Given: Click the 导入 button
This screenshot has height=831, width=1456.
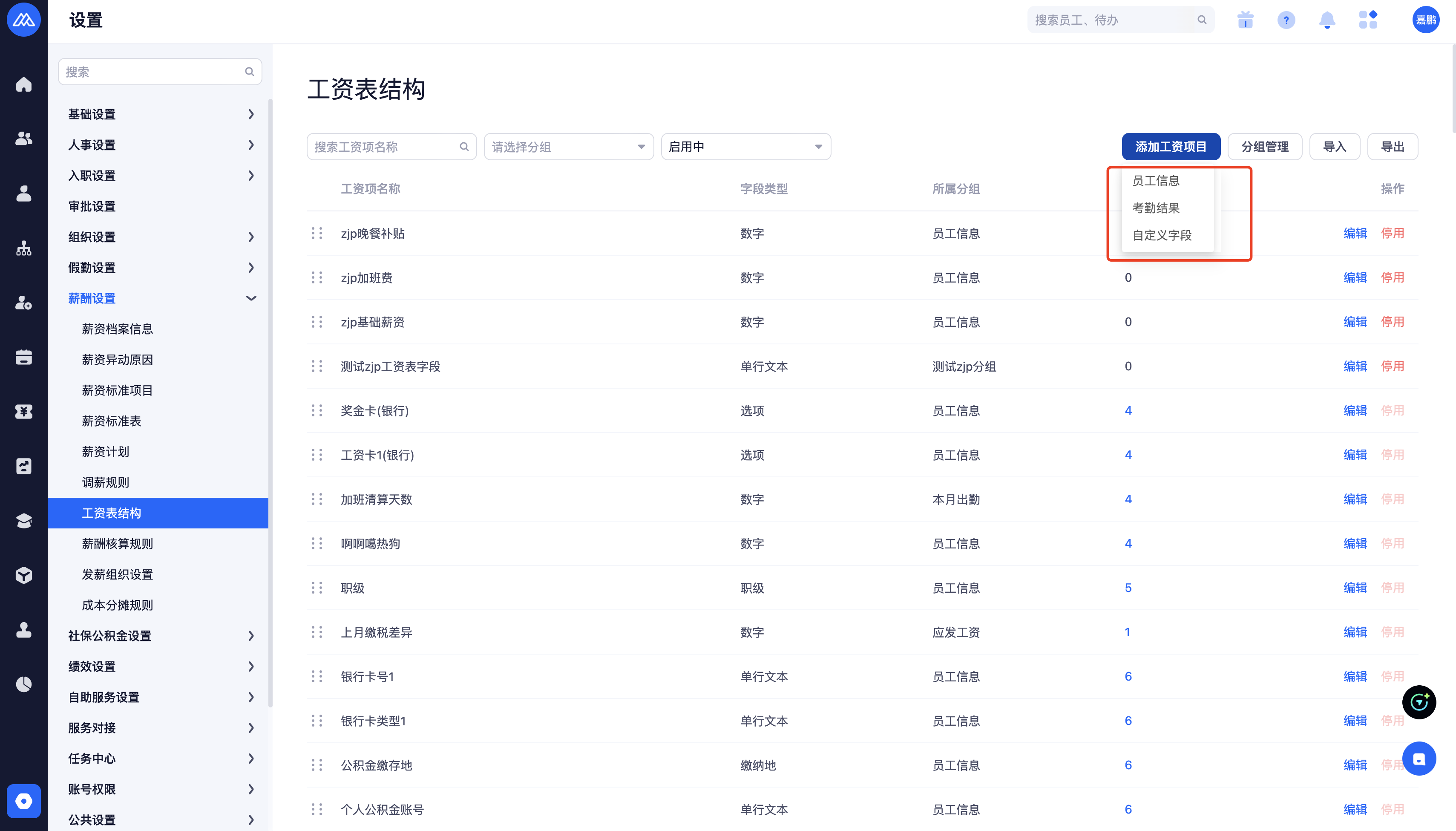Looking at the screenshot, I should point(1335,147).
